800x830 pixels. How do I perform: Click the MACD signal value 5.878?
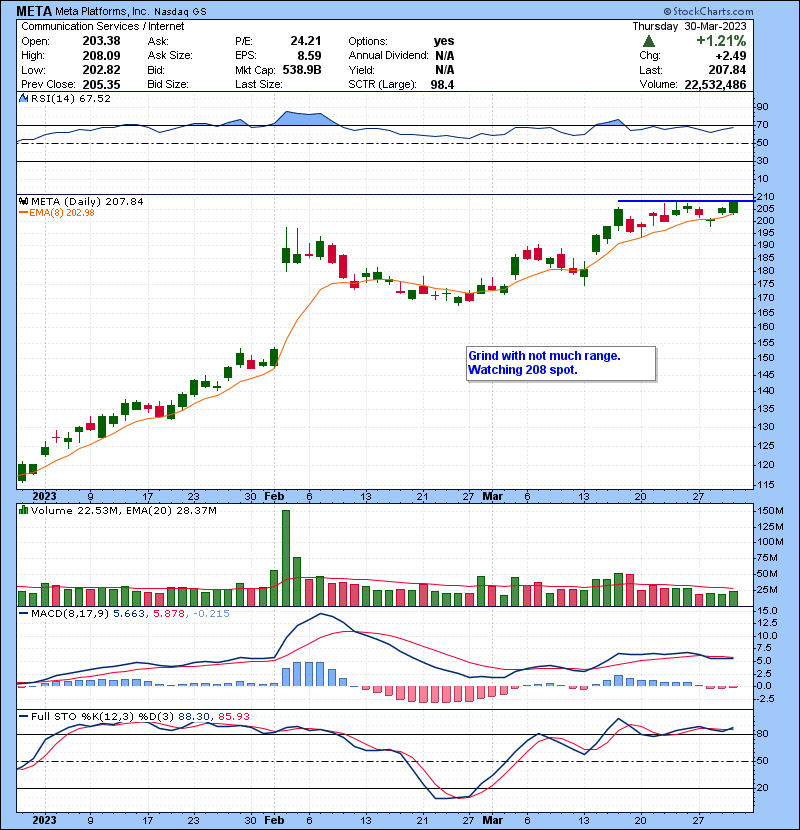[169, 614]
